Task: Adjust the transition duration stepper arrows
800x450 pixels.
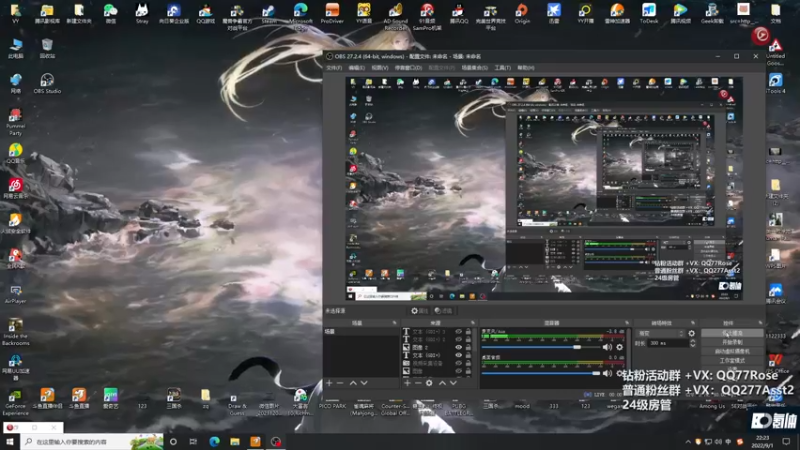Action: point(692,343)
